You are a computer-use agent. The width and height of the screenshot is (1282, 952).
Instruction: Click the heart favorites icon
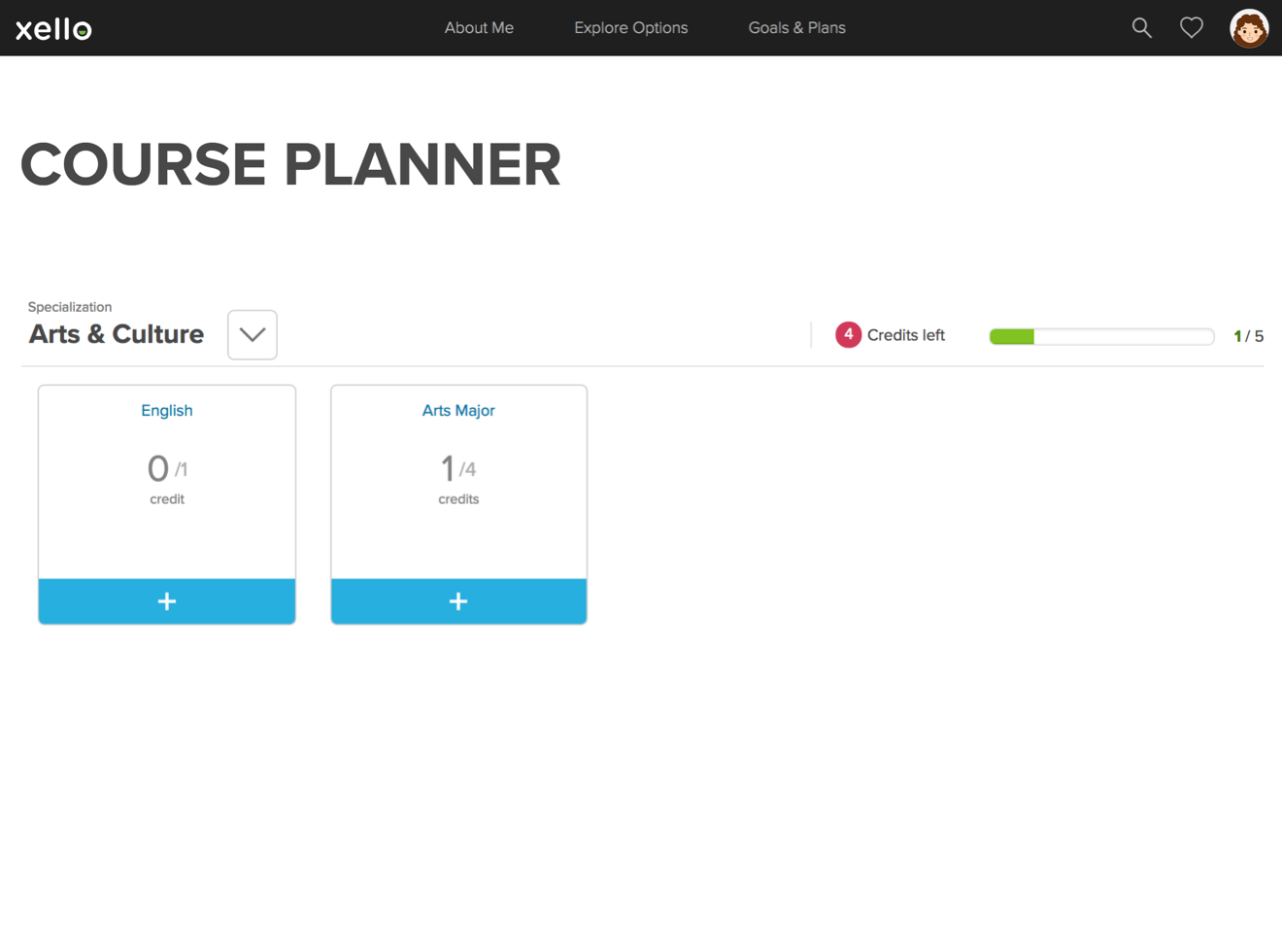(1191, 27)
